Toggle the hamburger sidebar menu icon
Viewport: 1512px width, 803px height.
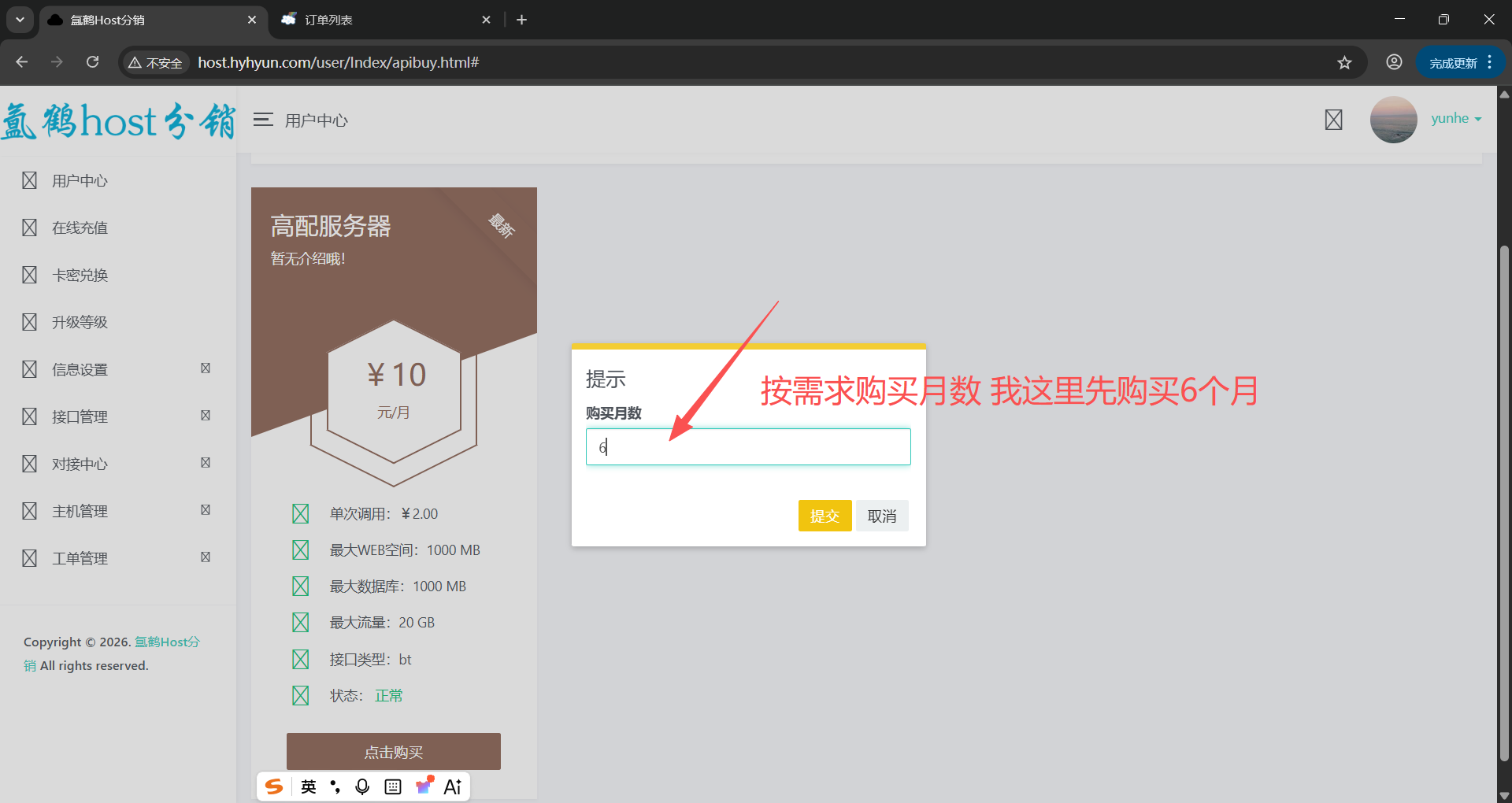pos(263,120)
